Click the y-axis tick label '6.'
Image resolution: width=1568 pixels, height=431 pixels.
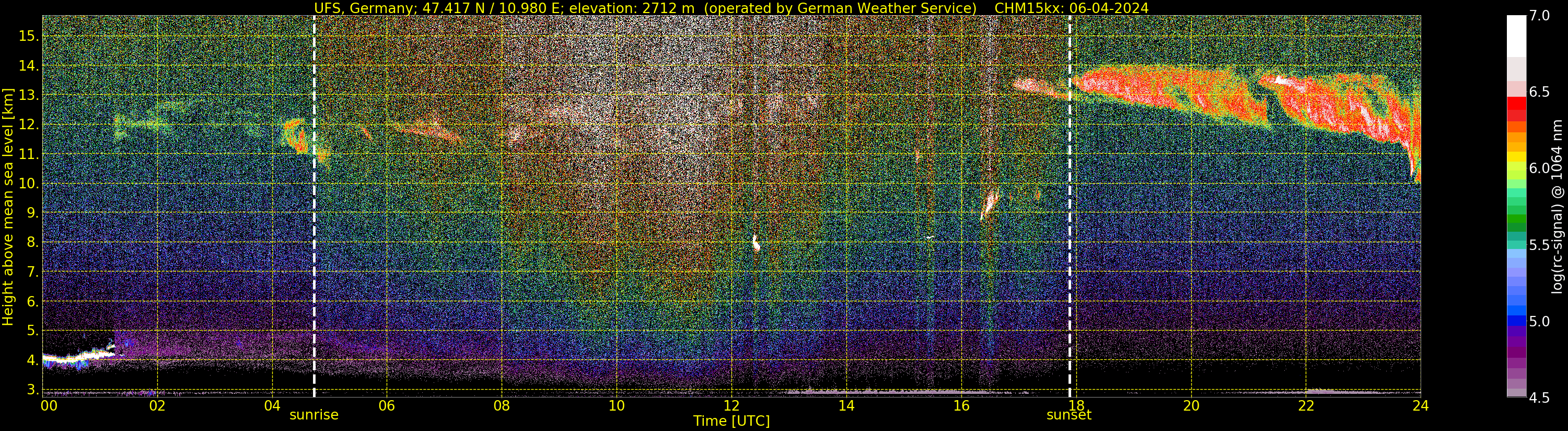[32, 301]
